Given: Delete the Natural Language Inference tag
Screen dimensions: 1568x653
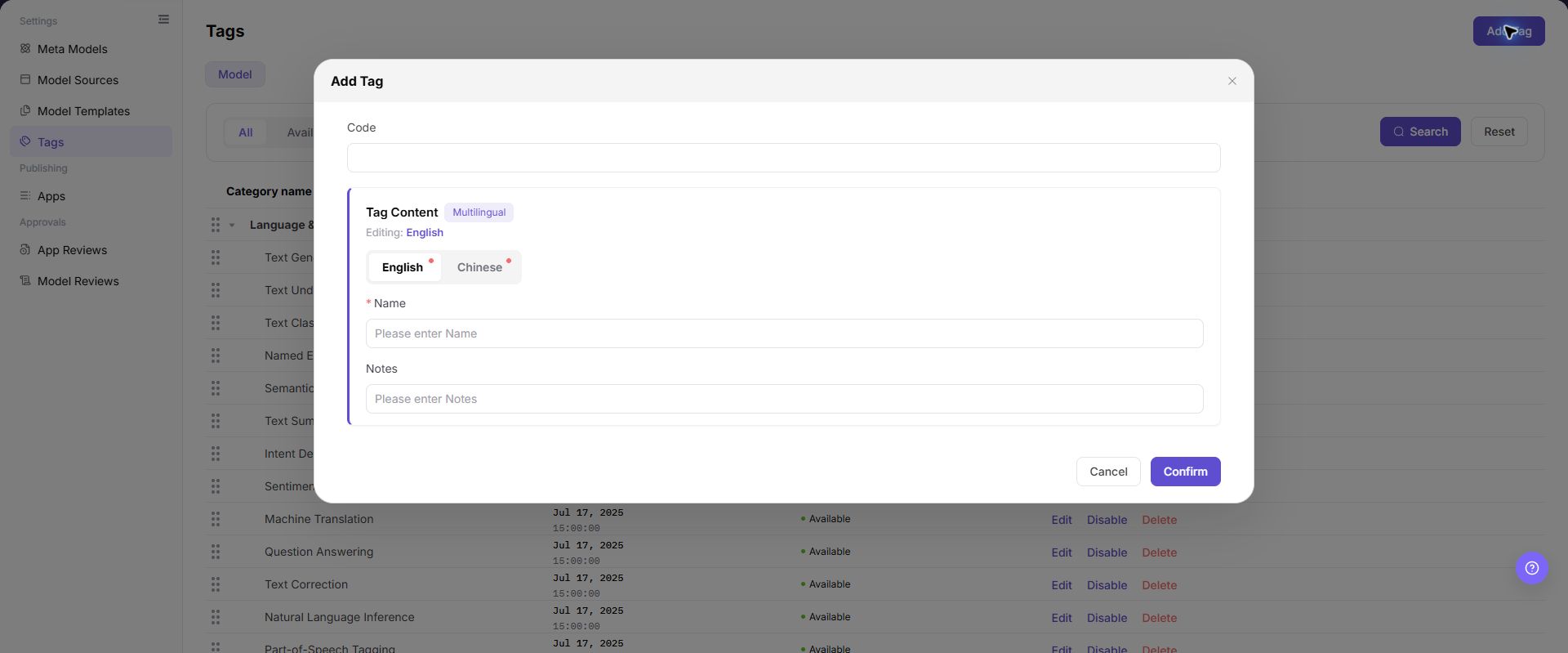Looking at the screenshot, I should click(x=1159, y=618).
